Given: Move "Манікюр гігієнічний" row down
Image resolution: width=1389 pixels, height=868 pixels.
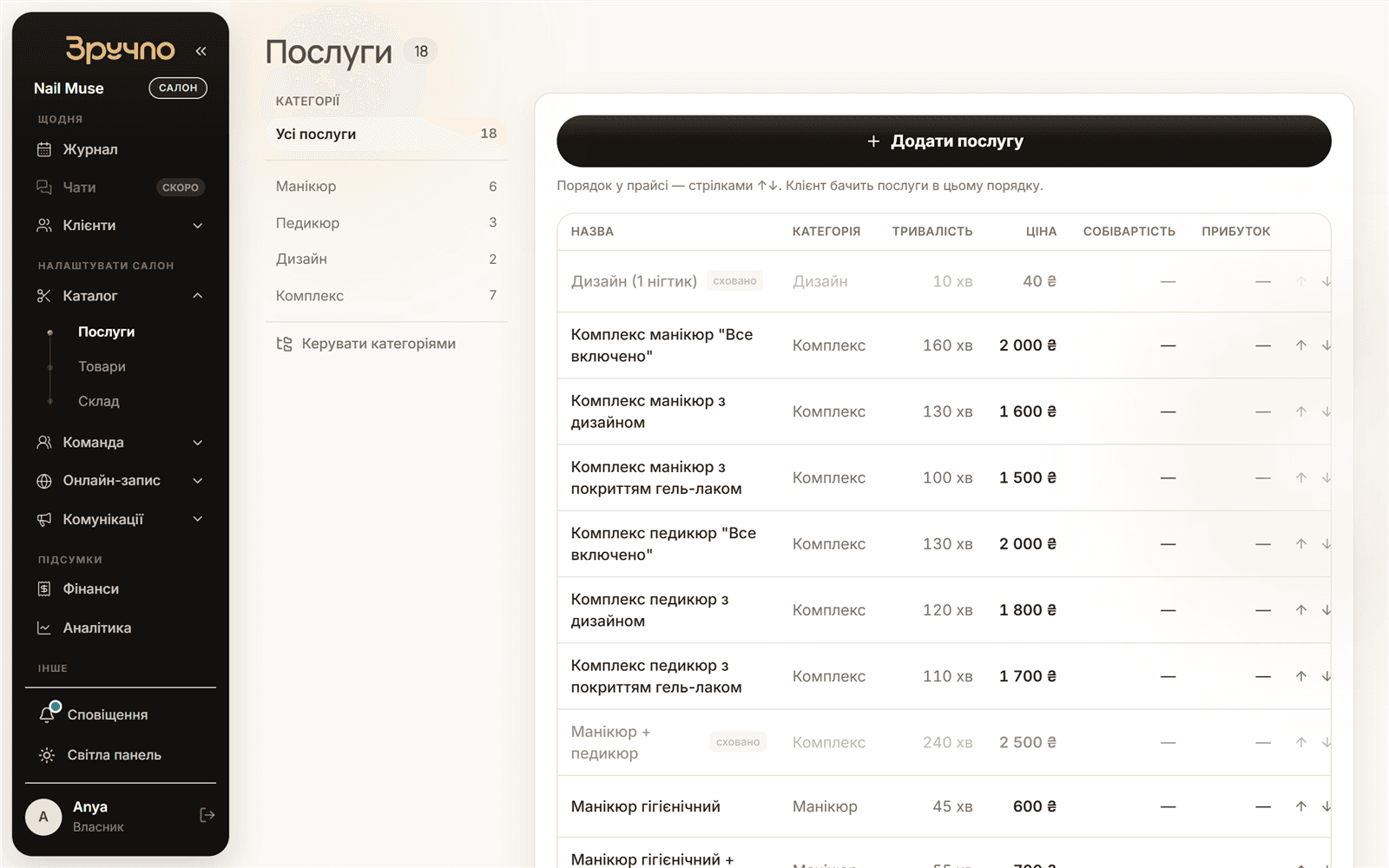Looking at the screenshot, I should 1326,806.
